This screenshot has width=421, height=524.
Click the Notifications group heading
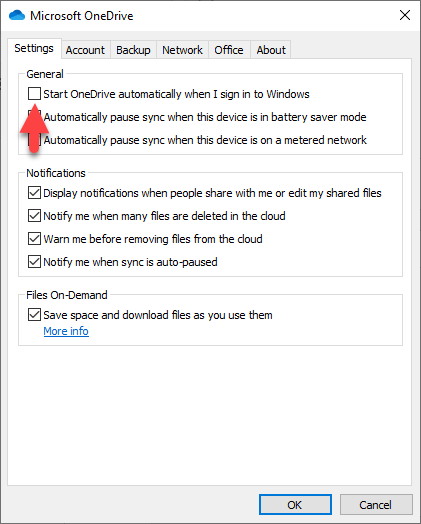[56, 173]
